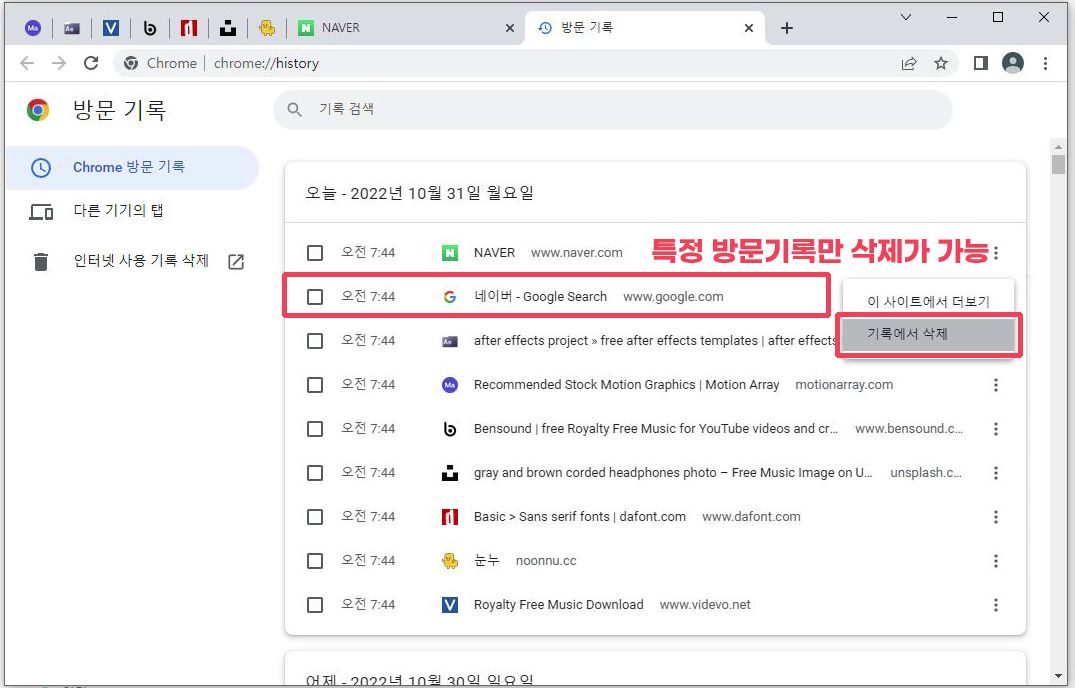Open the tab search chevron
Image resolution: width=1075 pixels, height=688 pixels.
tap(906, 17)
